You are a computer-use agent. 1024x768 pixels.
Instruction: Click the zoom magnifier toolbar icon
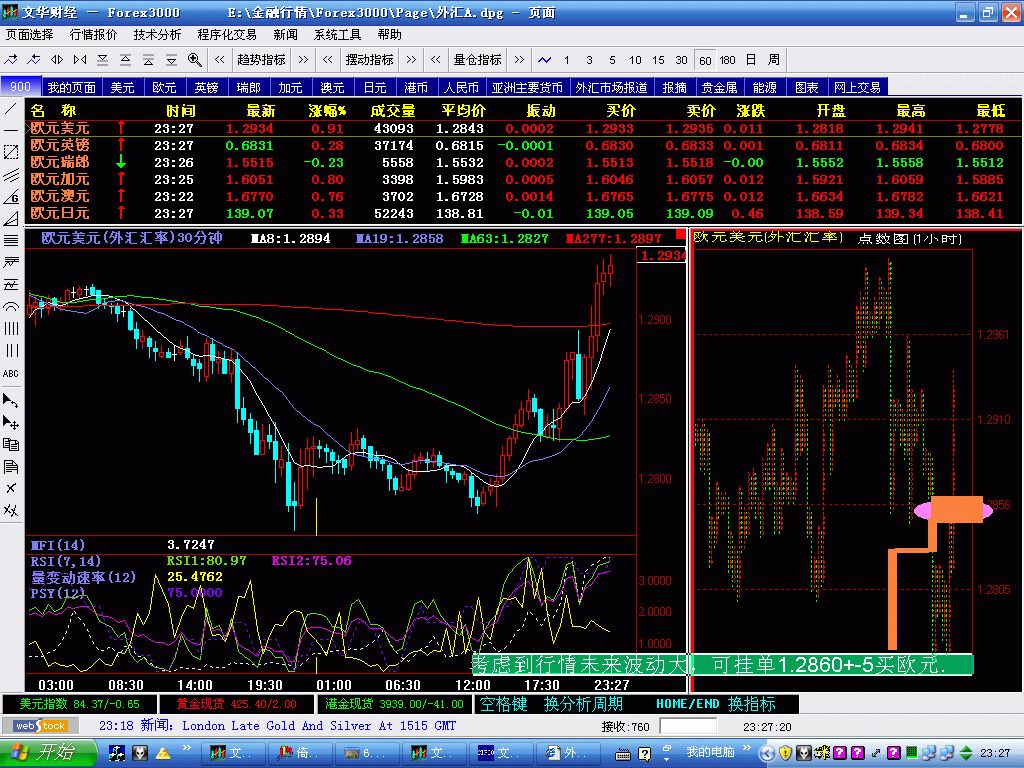195,60
